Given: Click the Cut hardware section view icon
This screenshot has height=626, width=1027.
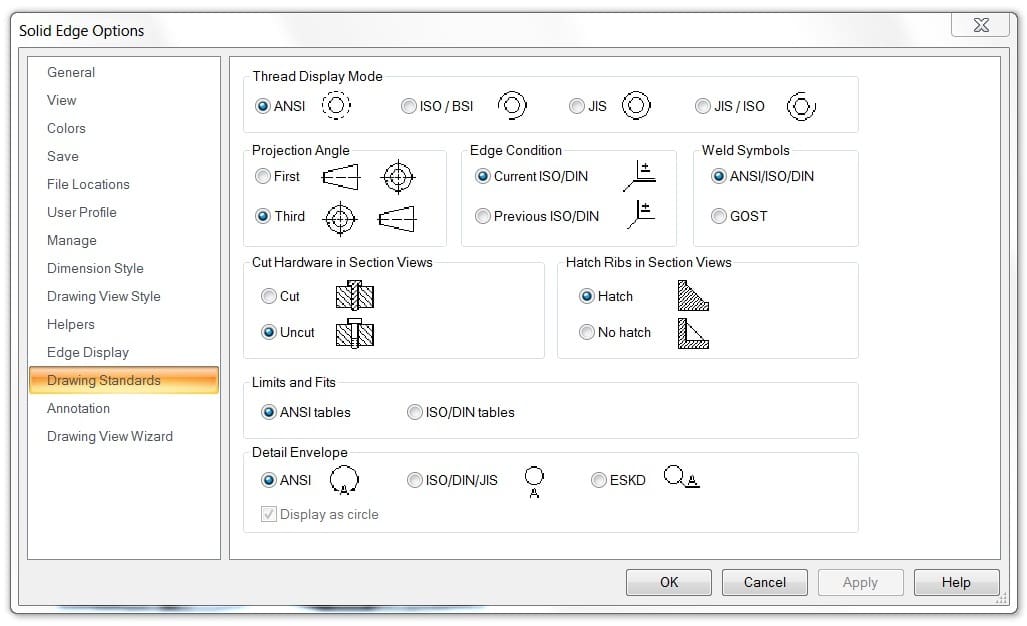Looking at the screenshot, I should [354, 295].
